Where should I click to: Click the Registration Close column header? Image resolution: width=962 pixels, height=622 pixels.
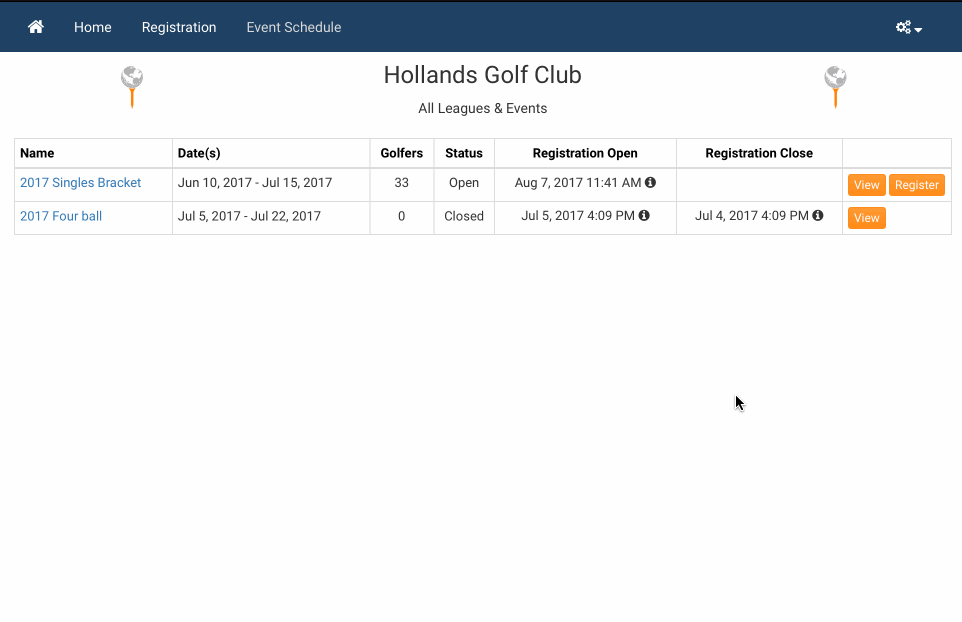pyautogui.click(x=759, y=153)
